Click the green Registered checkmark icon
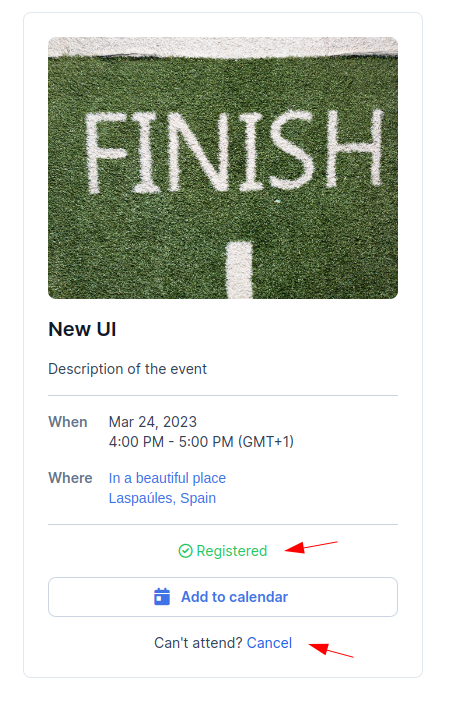 point(185,551)
